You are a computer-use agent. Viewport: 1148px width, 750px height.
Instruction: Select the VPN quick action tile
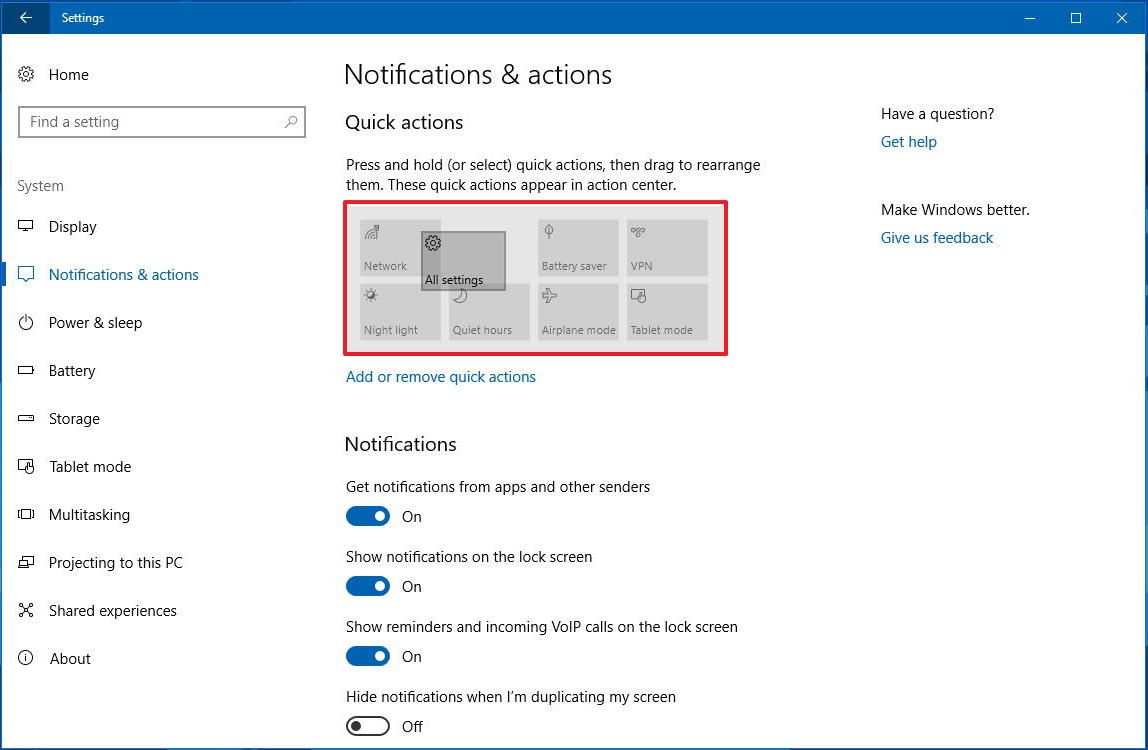tap(667, 247)
